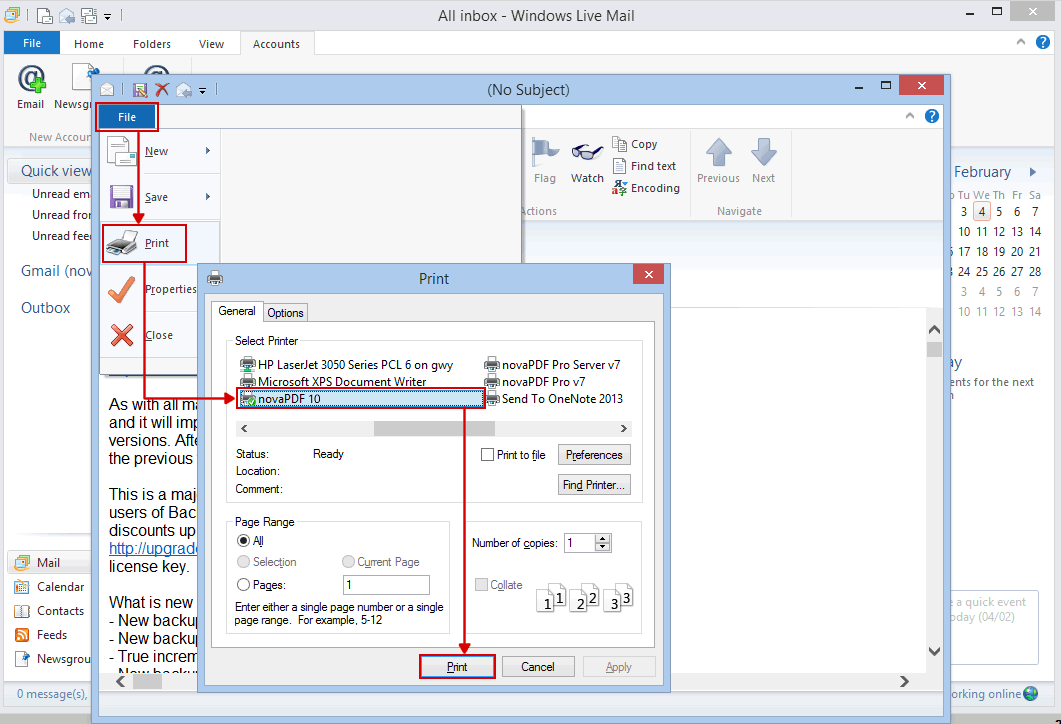Click the Find Printer button
Image resolution: width=1061 pixels, height=724 pixels.
[594, 484]
